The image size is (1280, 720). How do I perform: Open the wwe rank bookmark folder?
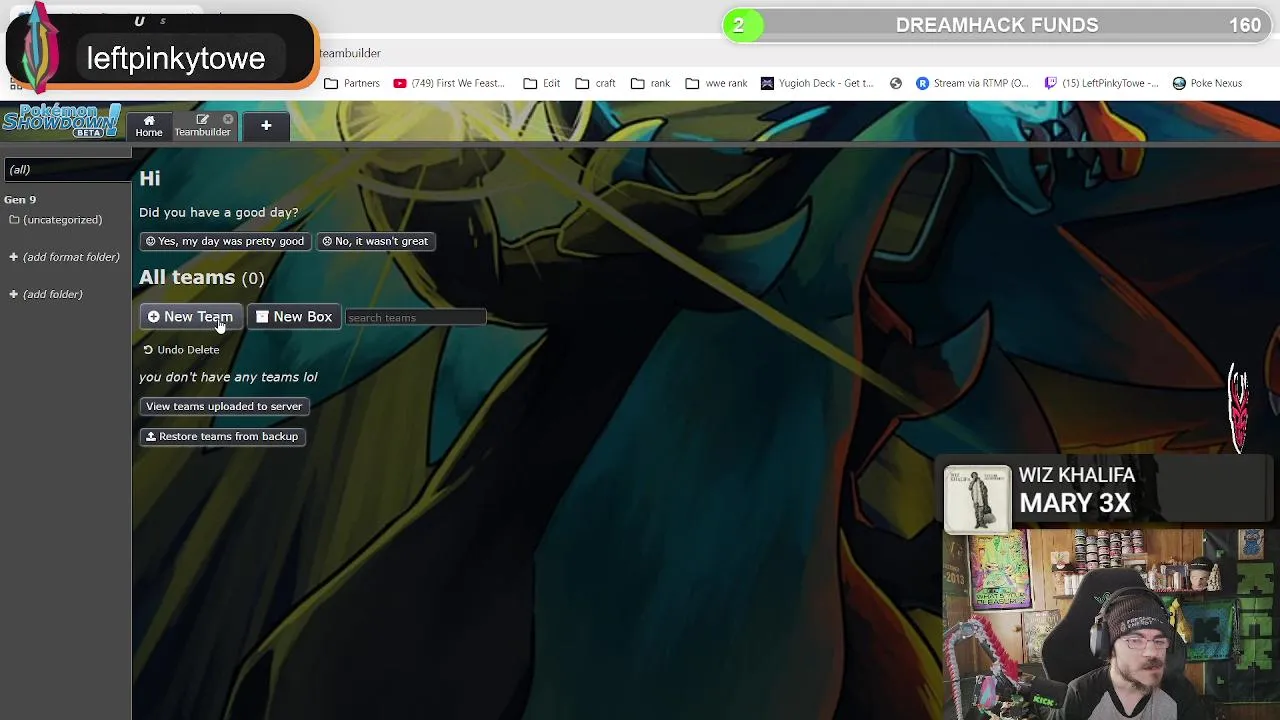(x=716, y=83)
